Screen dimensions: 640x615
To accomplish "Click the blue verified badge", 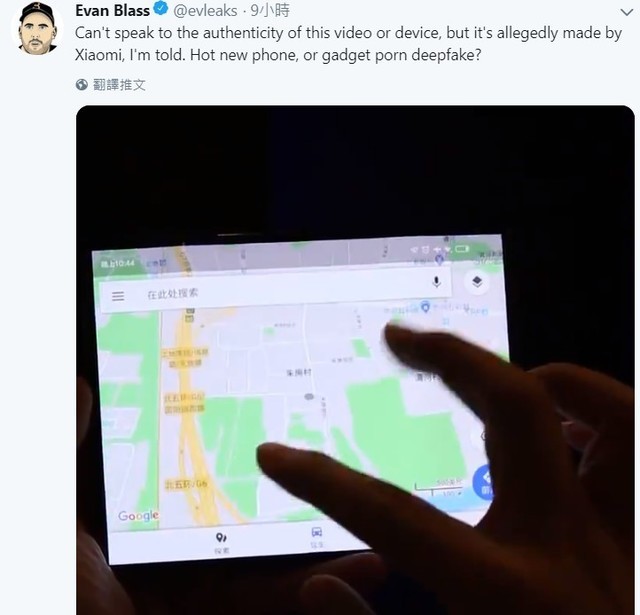I will [x=162, y=9].
